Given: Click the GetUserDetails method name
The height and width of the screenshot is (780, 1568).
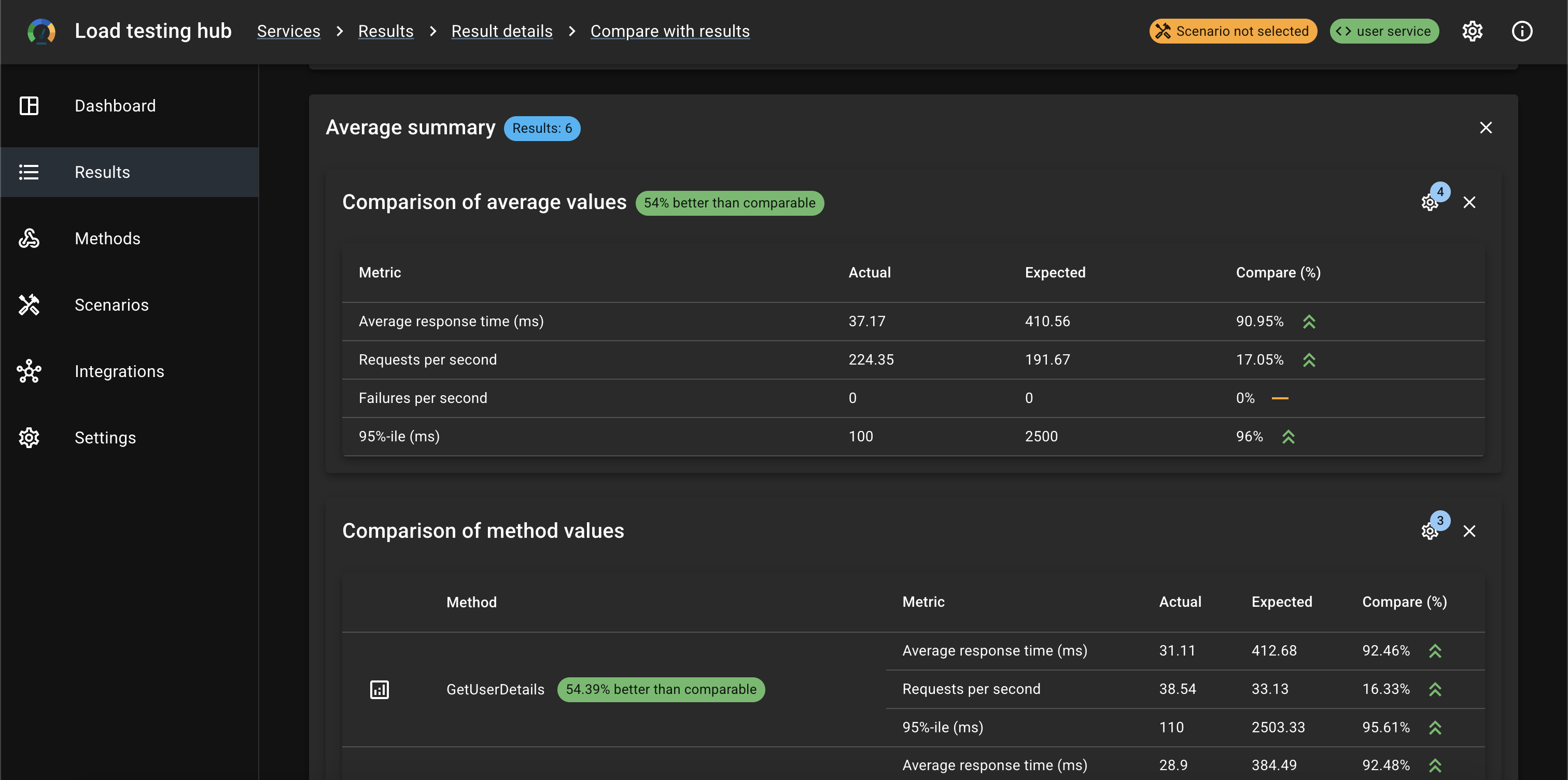Looking at the screenshot, I should [x=495, y=689].
